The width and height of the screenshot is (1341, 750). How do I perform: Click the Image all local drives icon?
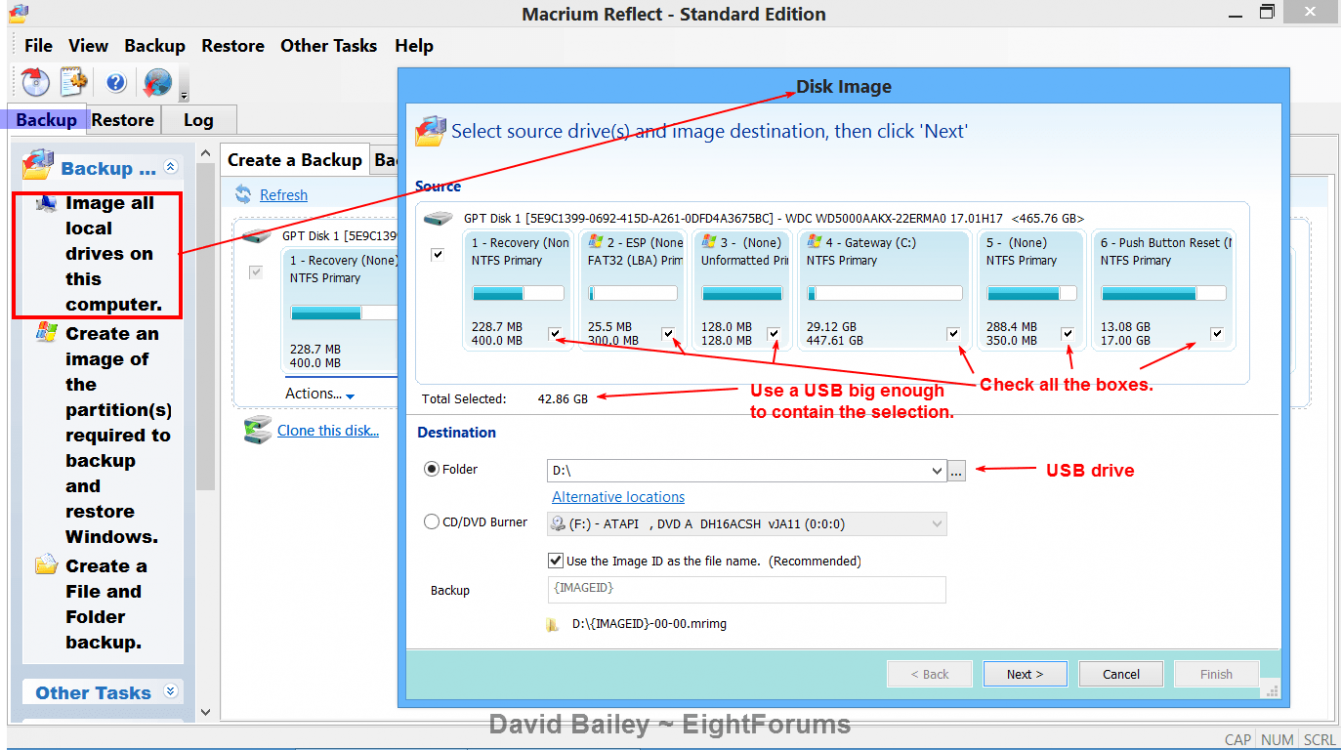46,203
